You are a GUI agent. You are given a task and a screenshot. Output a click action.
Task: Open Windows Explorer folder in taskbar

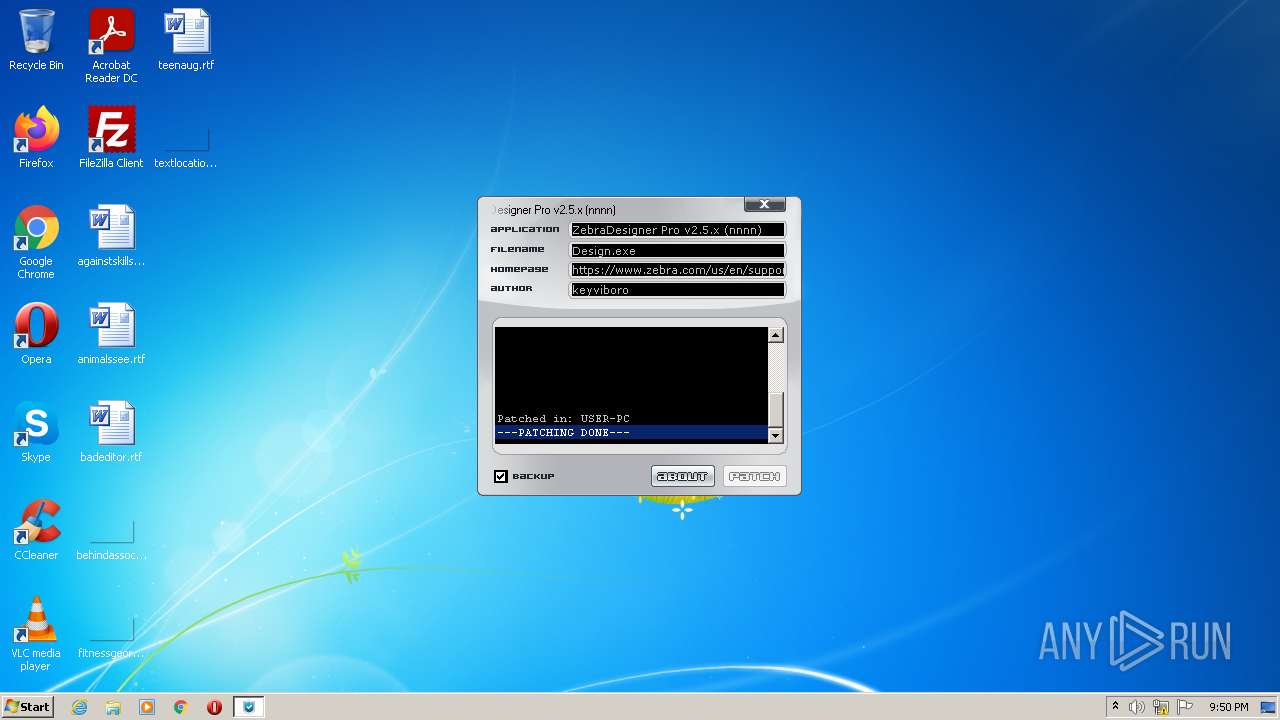point(113,707)
